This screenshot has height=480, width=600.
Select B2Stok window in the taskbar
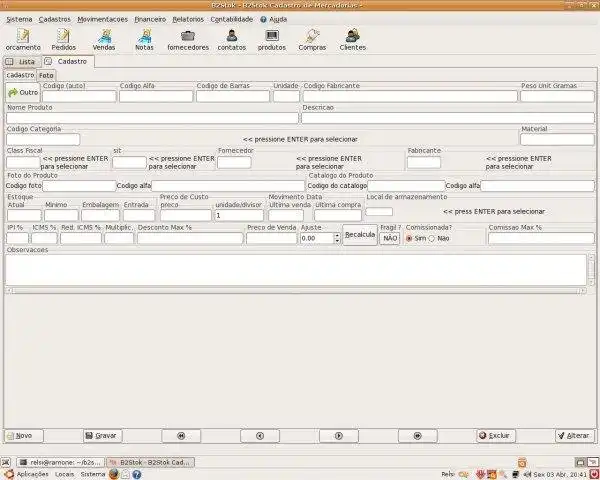150,462
